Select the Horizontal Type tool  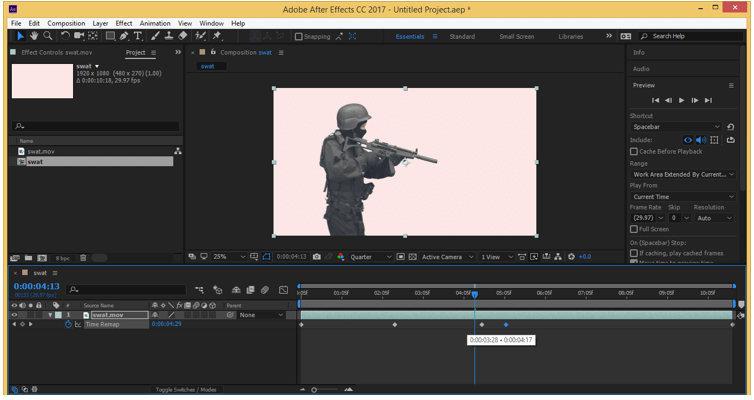138,37
